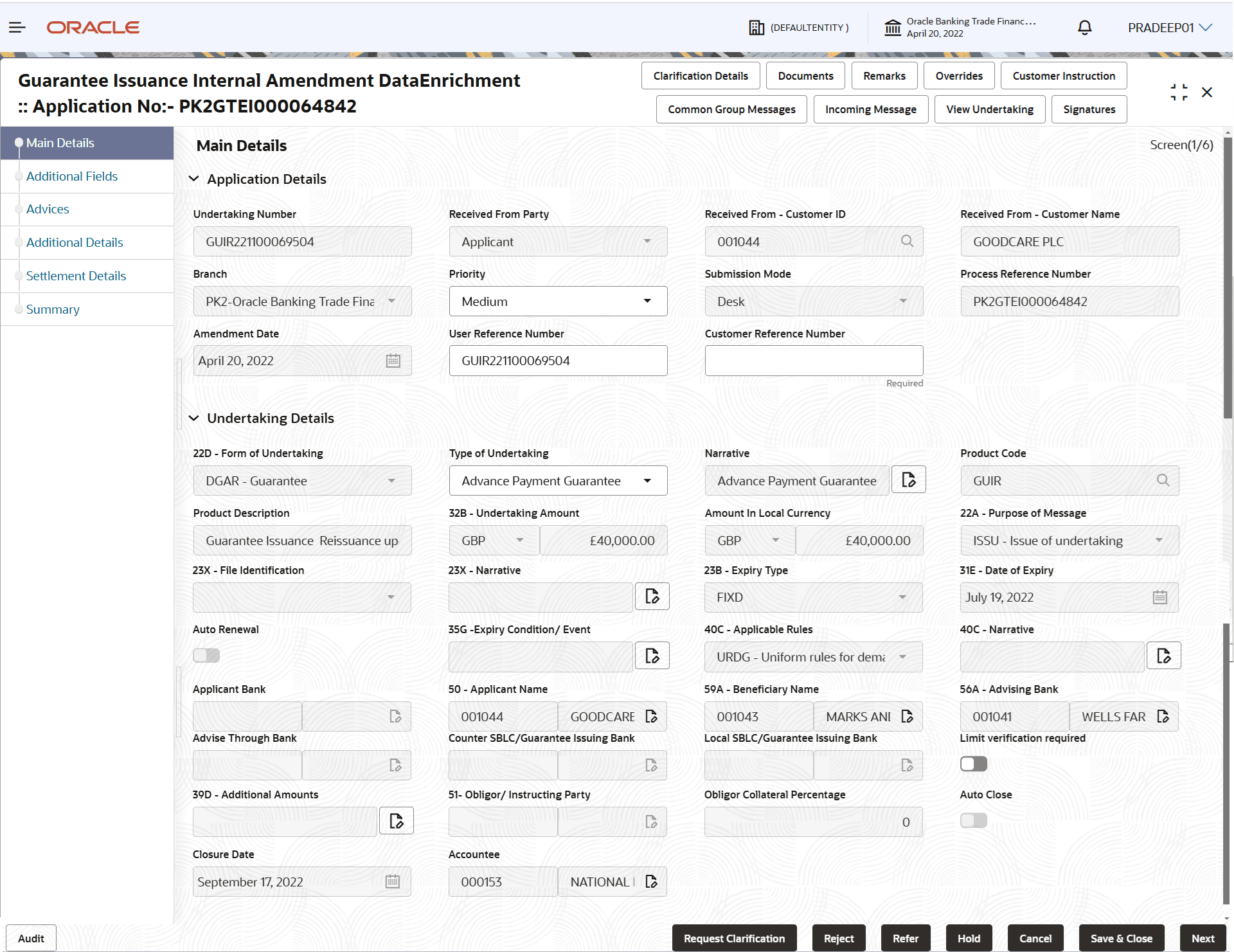The width and height of the screenshot is (1234, 952).
Task: Open the Priority dropdown
Action: [x=557, y=301]
